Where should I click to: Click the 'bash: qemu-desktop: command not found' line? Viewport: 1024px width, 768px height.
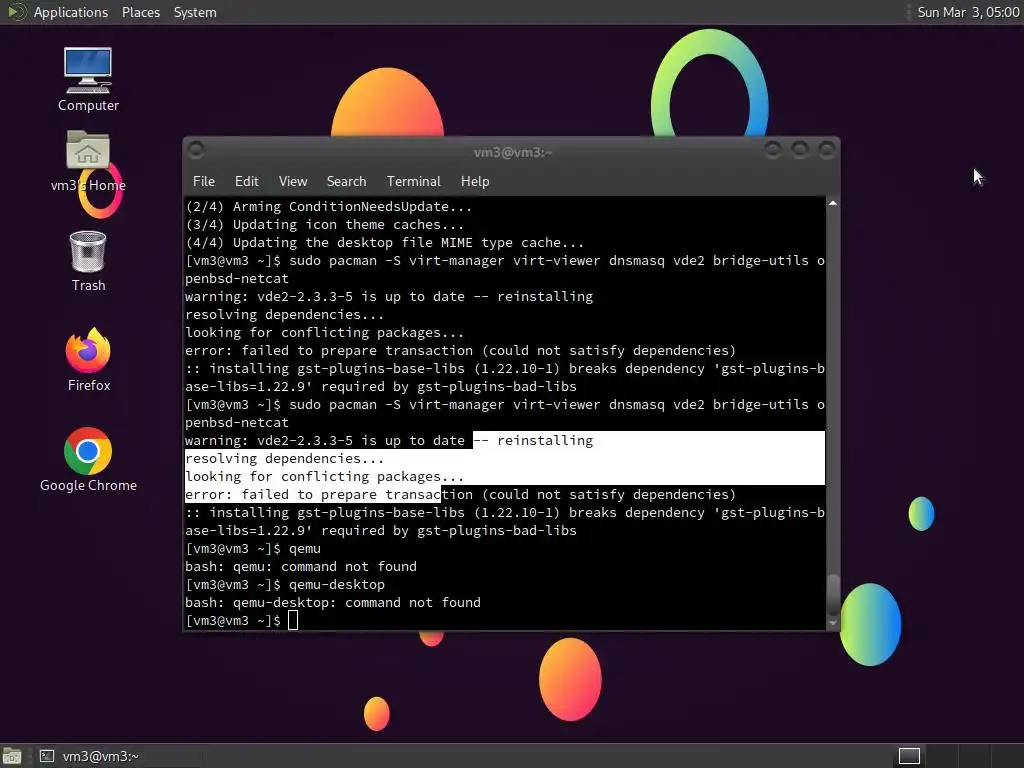[x=332, y=603]
